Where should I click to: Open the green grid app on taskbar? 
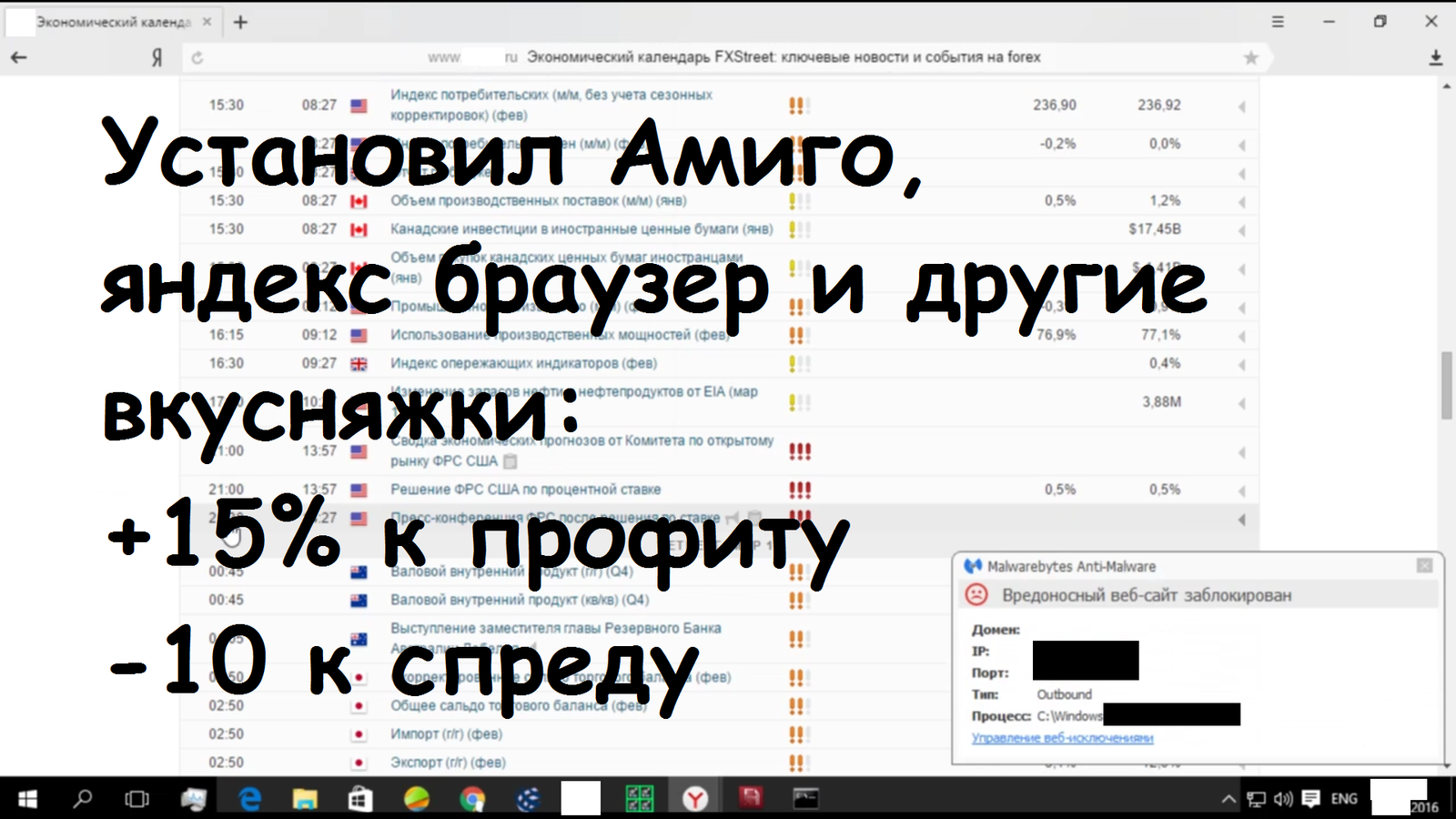coord(640,799)
